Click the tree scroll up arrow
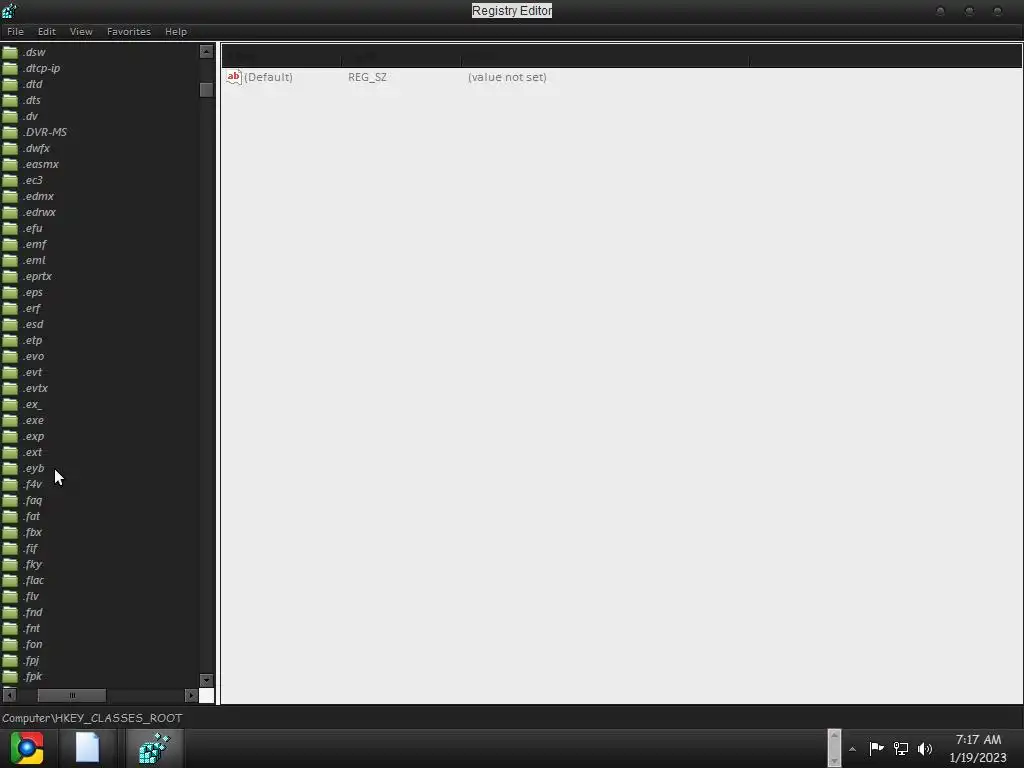This screenshot has height=768, width=1024. click(x=206, y=52)
